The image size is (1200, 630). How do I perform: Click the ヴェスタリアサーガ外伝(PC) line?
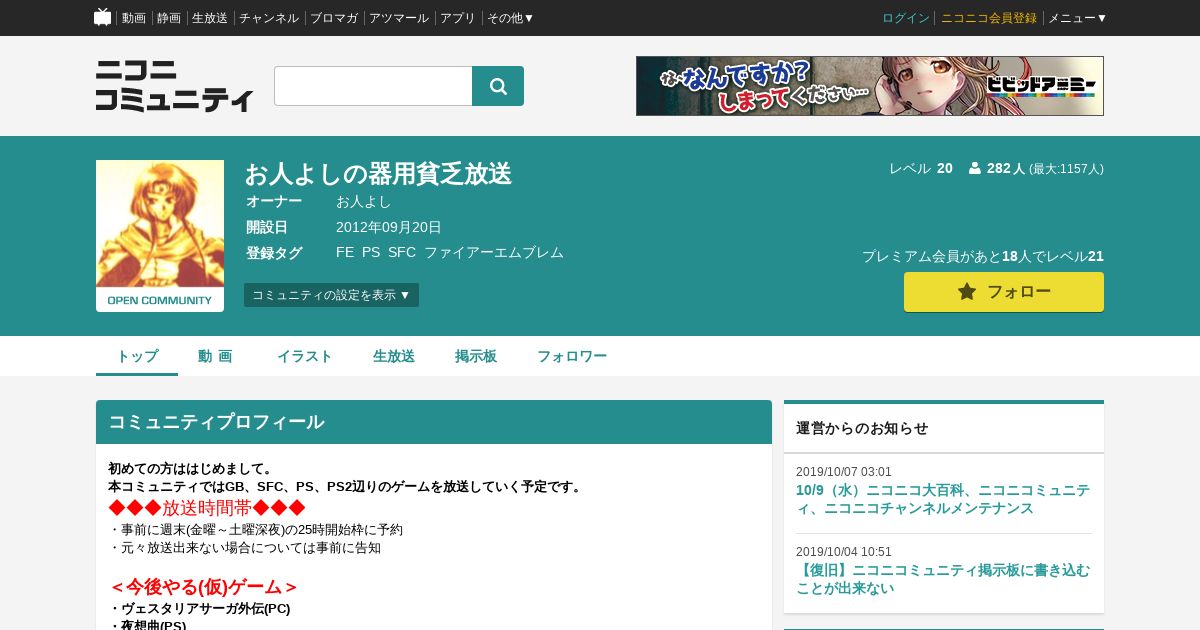click(199, 608)
